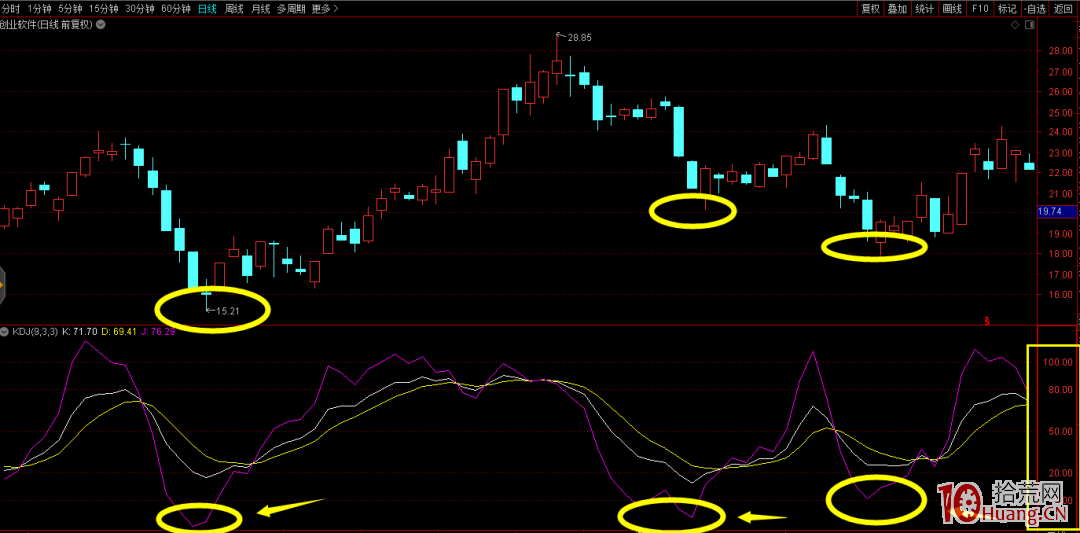Open the 统计 statistics tool

(x=924, y=8)
